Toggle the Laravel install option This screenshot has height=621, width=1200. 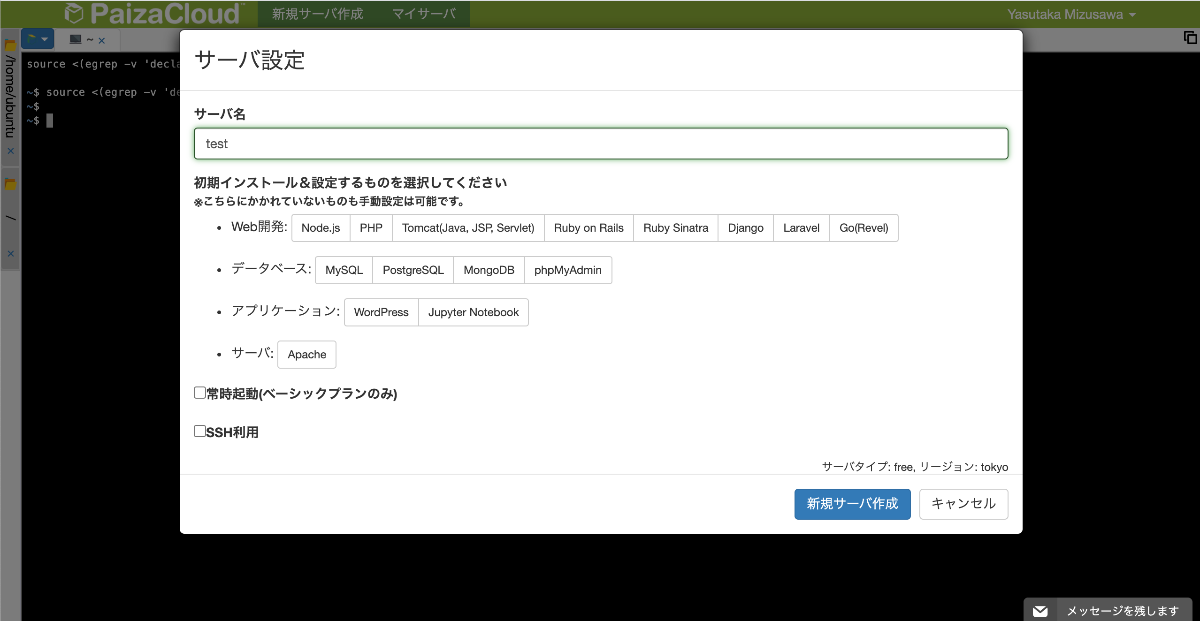point(802,228)
